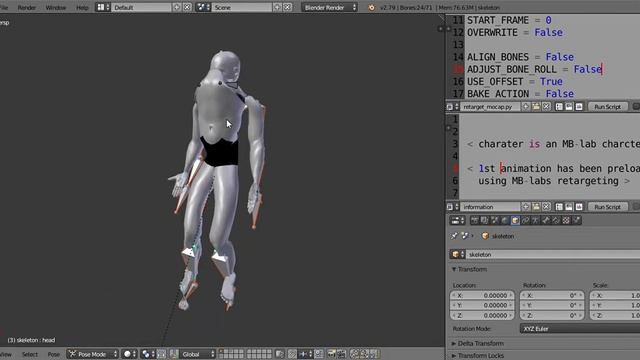Viewport: 640px width, 360px height.
Task: Click OpenGL render animation icon in viewport header
Action: coord(342,353)
